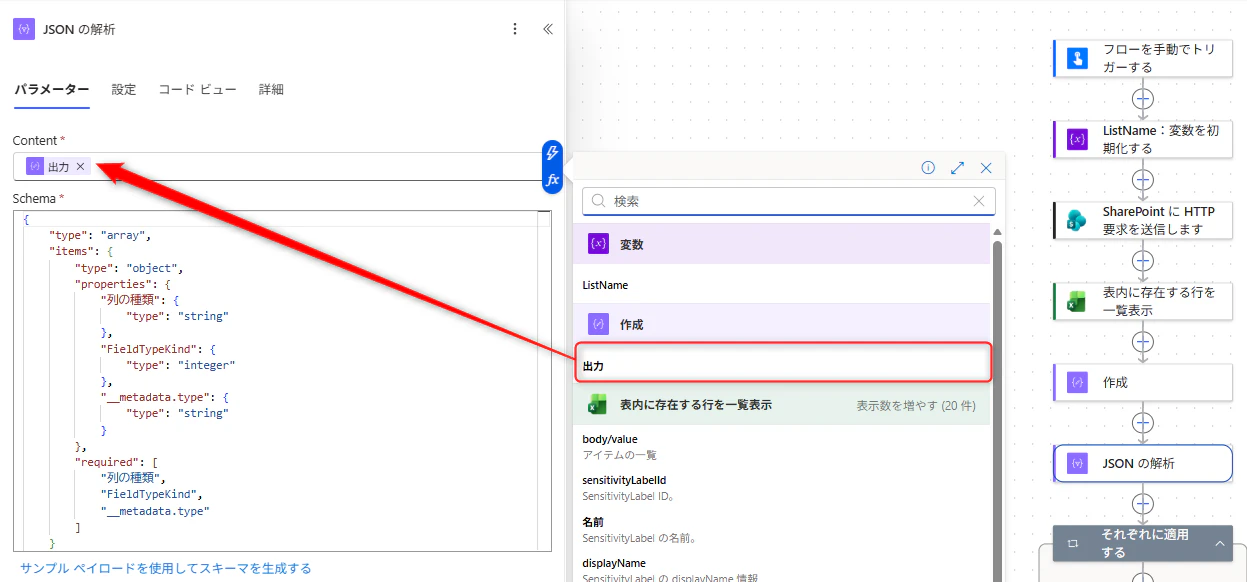
Task: Insert a step between 表内に存在する行を一覧表示 and 作成
Action: [x=1142, y=342]
